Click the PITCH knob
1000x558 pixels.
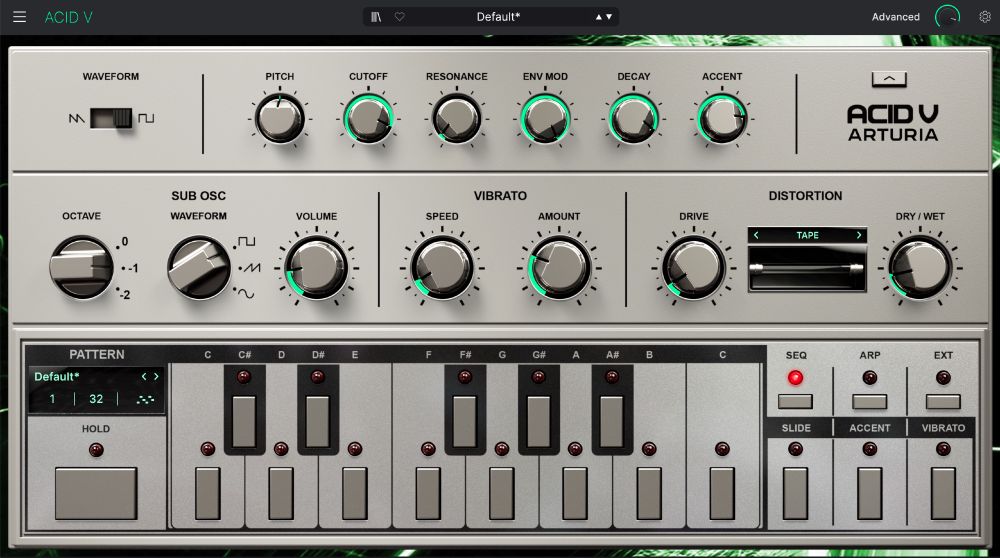pos(279,119)
